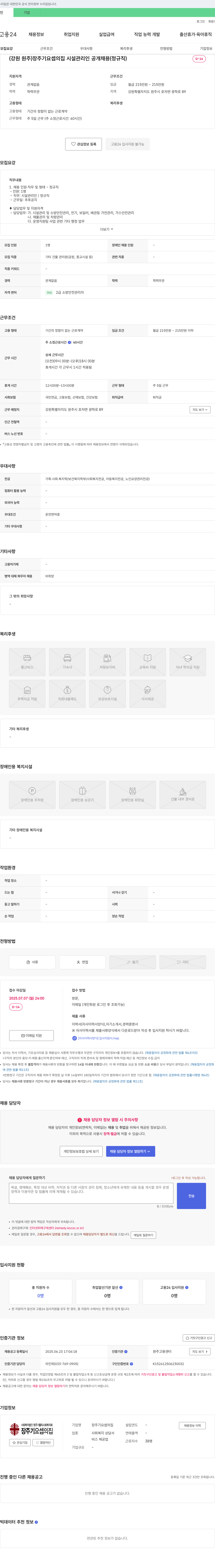Click 개인정보보호법 상세 보기 button
Viewport: 215px width, 1568px height.
pos(81,1151)
